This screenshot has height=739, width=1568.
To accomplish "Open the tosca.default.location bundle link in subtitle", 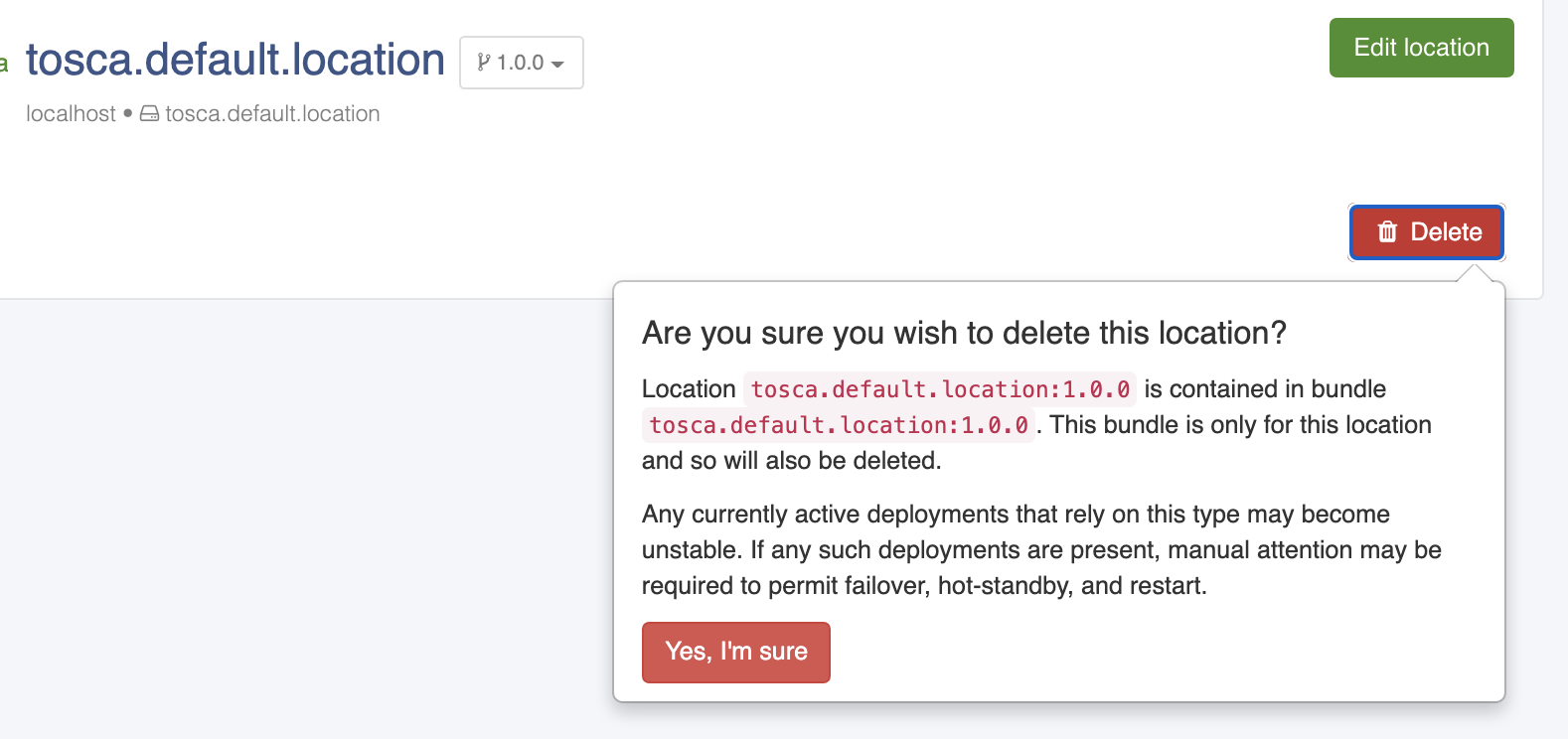I will (x=272, y=114).
